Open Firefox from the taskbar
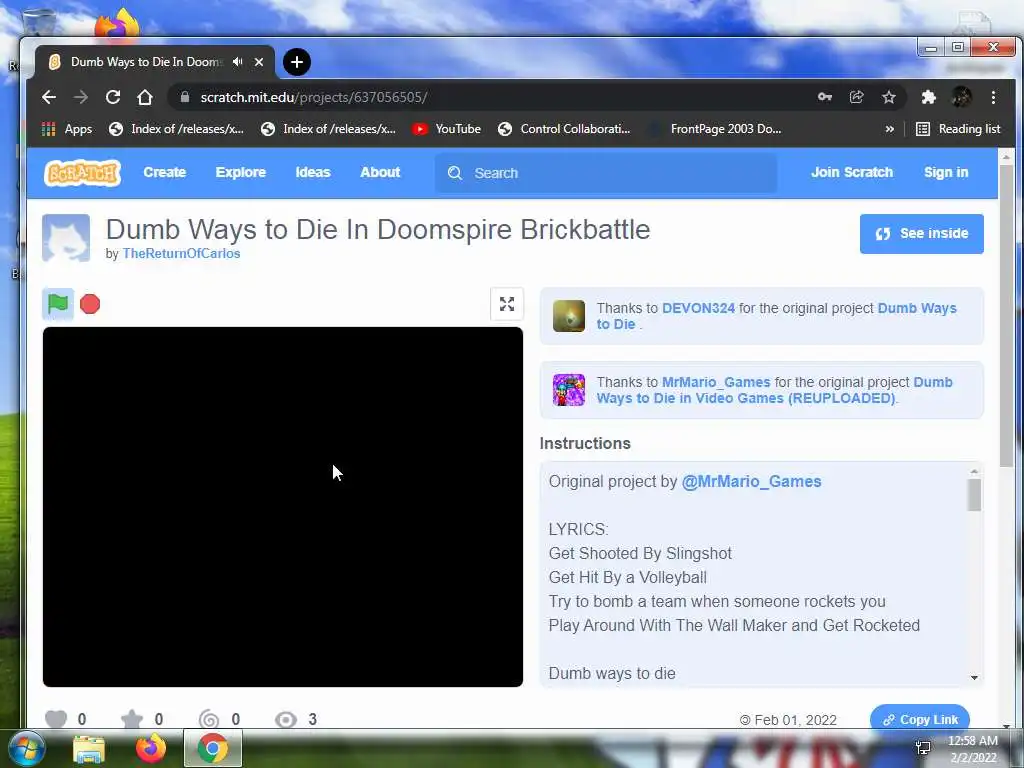The width and height of the screenshot is (1024, 768). [x=151, y=748]
